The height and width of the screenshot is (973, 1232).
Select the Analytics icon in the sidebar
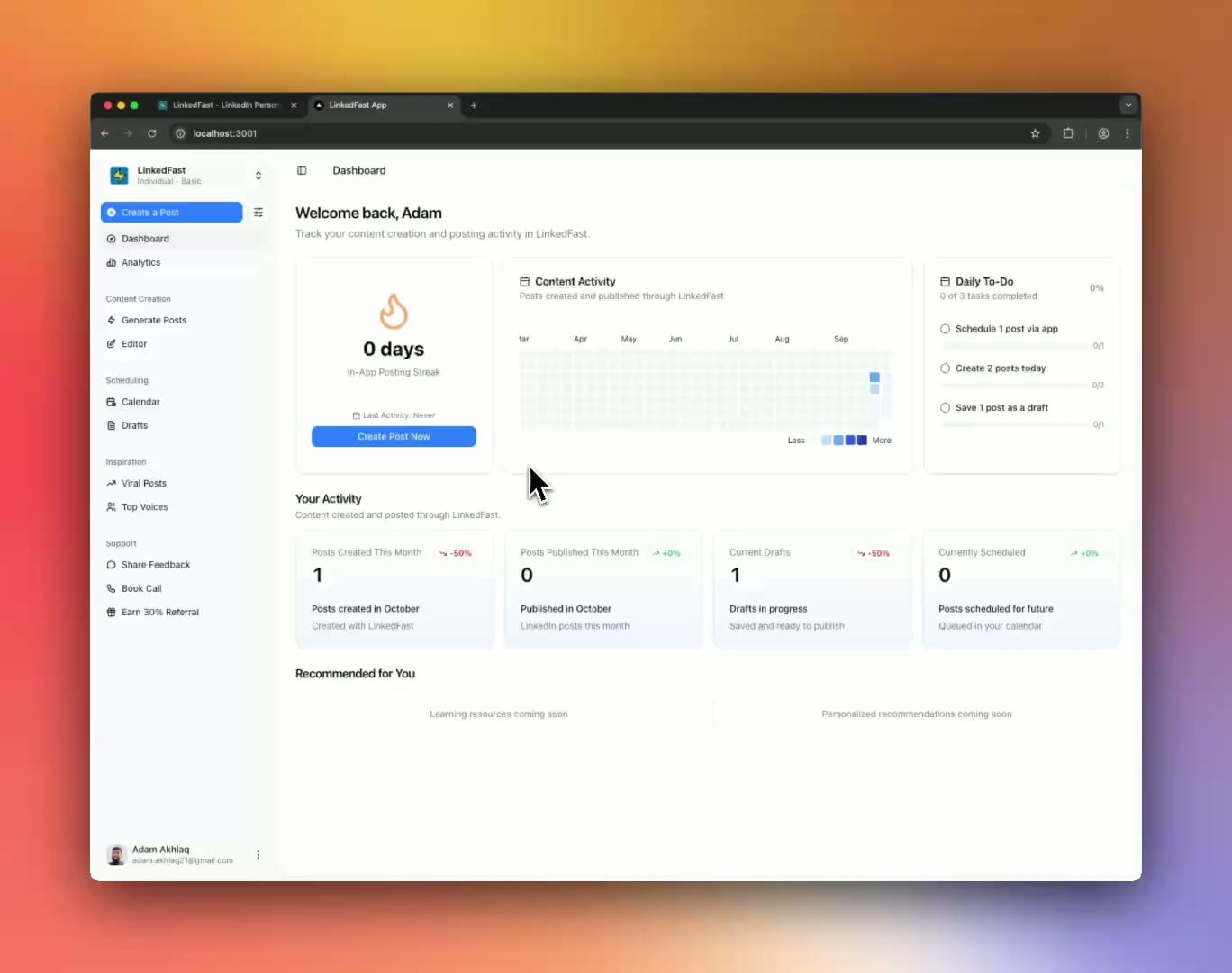tap(113, 262)
